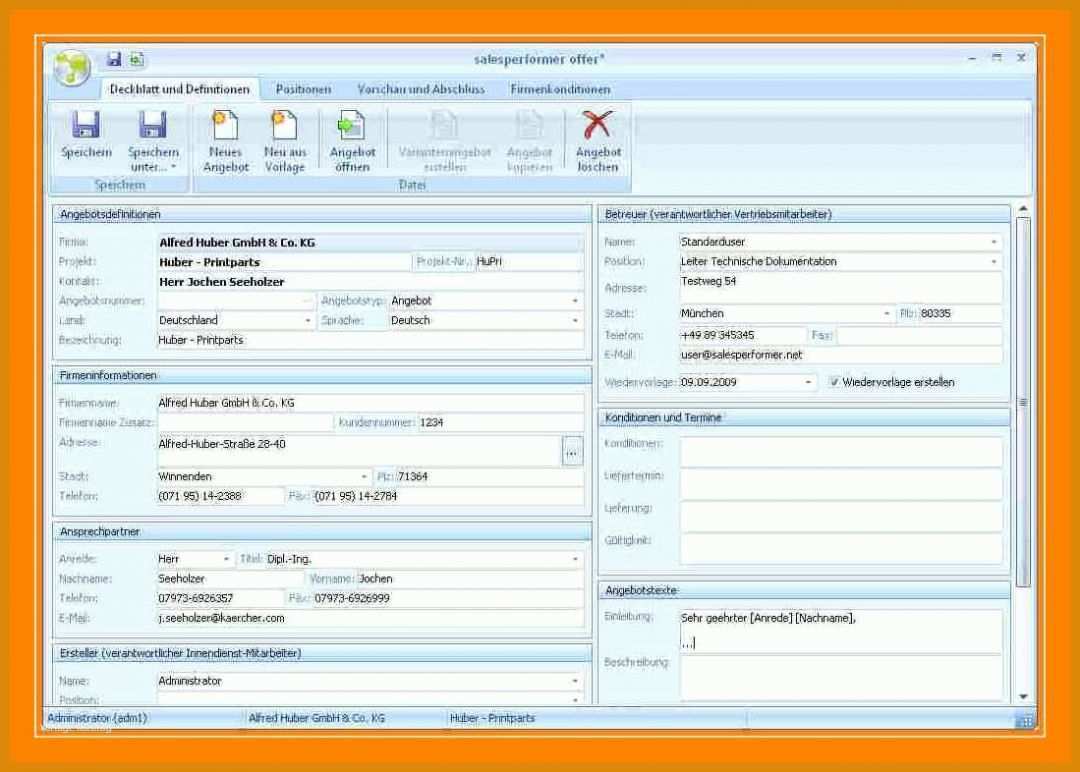Click Angebot öffnen icon
The height and width of the screenshot is (772, 1080).
[x=352, y=125]
